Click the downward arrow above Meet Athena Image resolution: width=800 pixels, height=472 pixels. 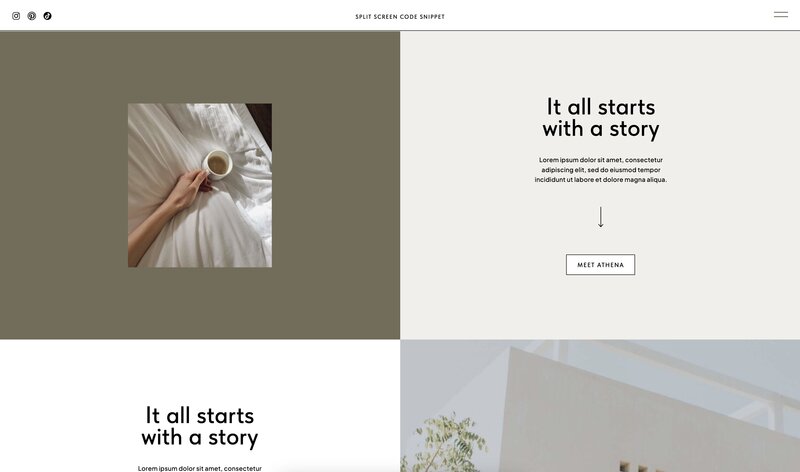[601, 217]
